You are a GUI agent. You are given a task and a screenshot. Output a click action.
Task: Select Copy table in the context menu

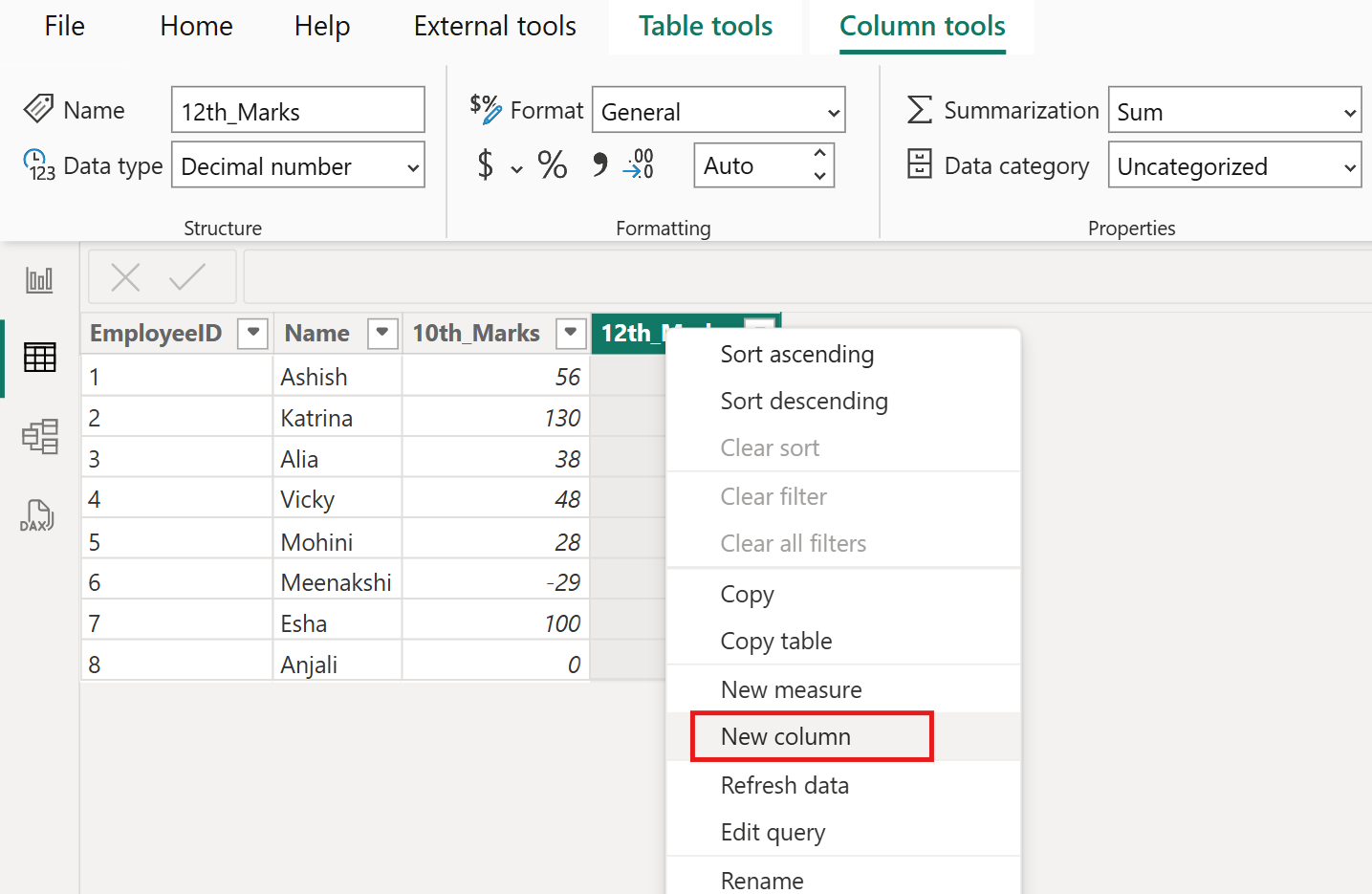(776, 641)
